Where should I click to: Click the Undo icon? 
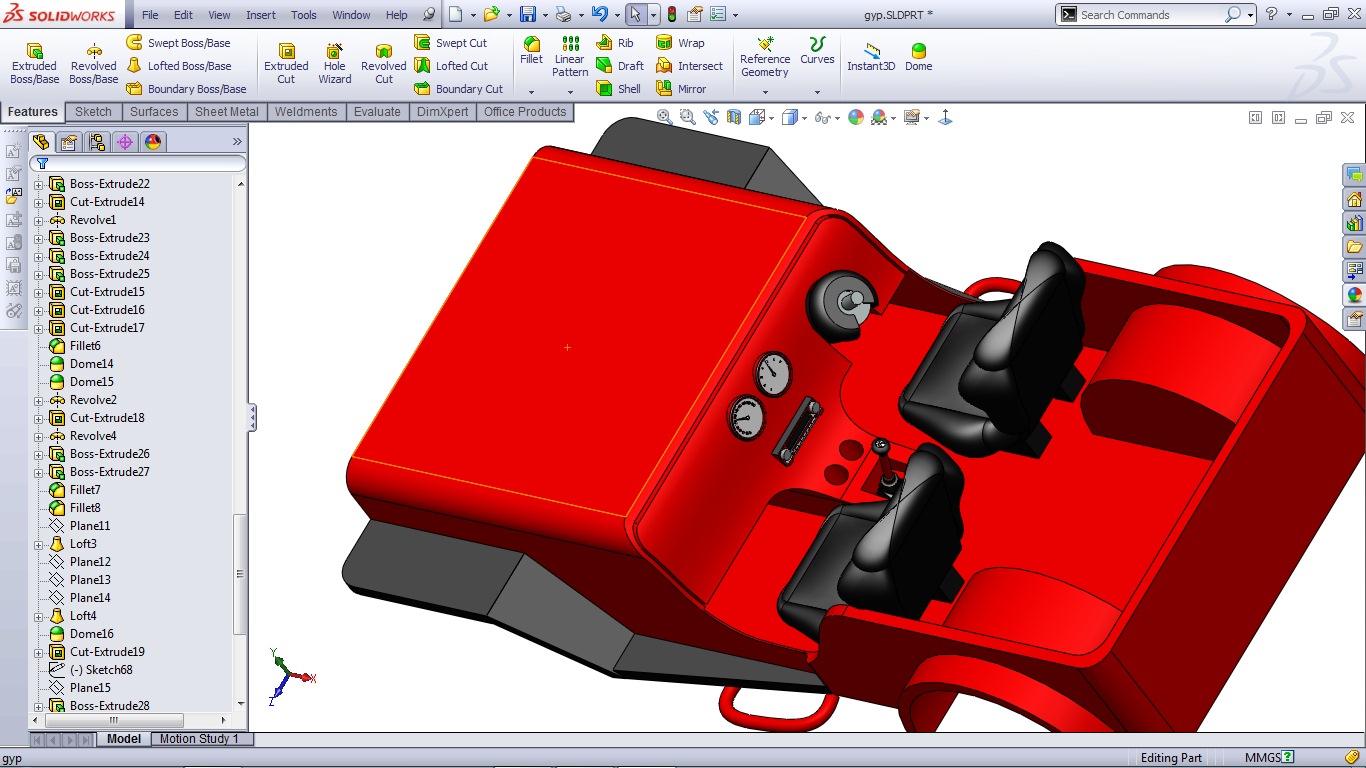(x=599, y=15)
